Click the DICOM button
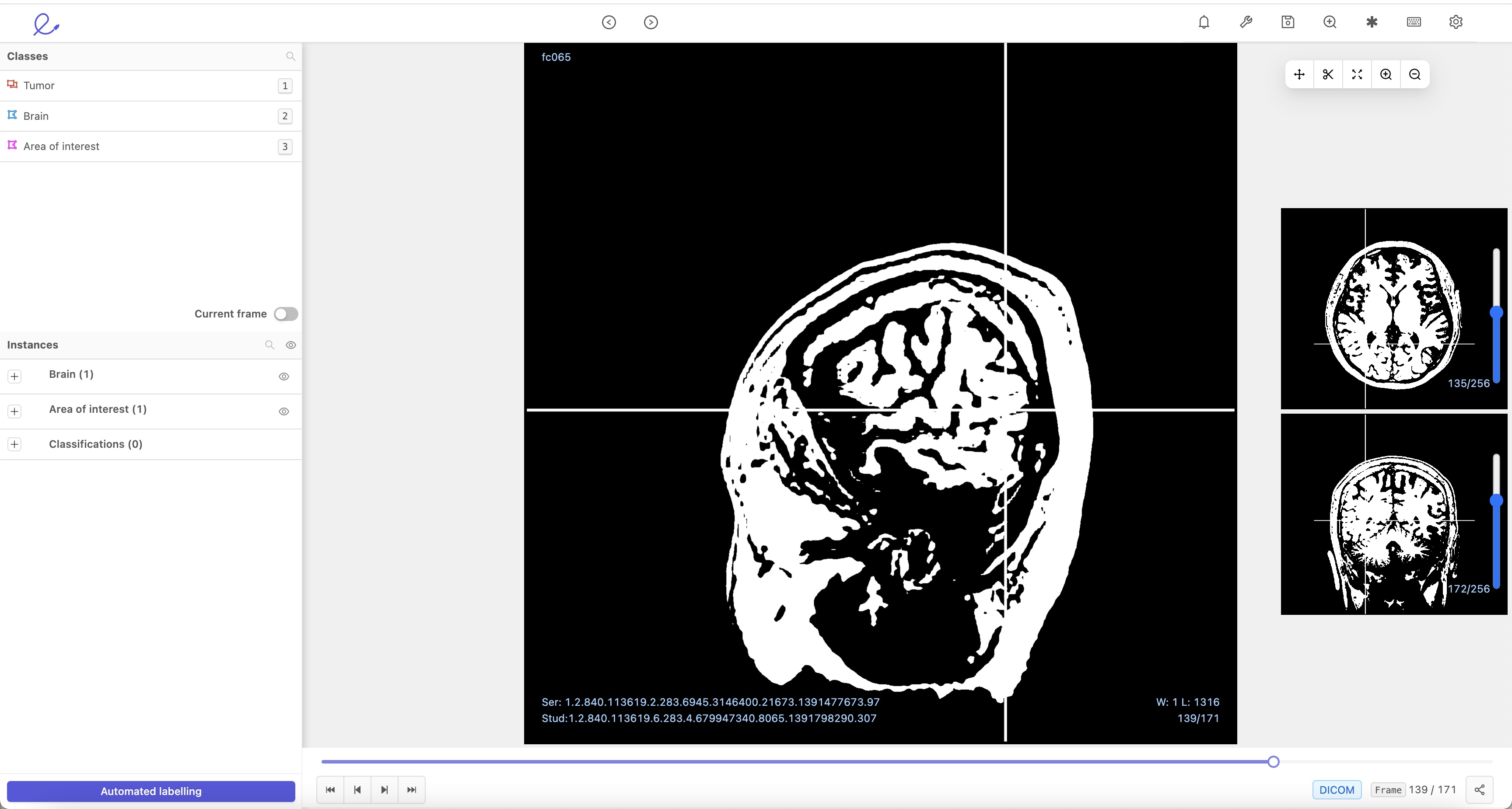 pyautogui.click(x=1337, y=790)
